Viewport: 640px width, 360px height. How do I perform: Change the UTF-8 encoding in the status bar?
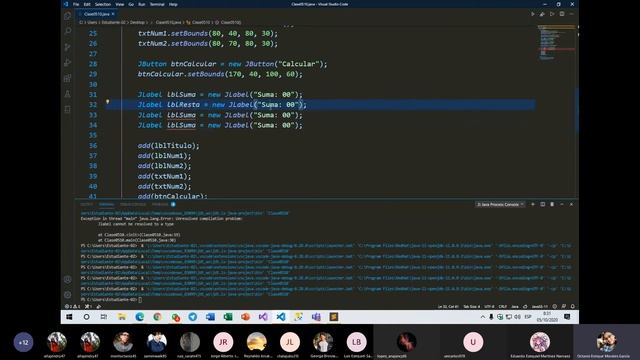[489, 306]
